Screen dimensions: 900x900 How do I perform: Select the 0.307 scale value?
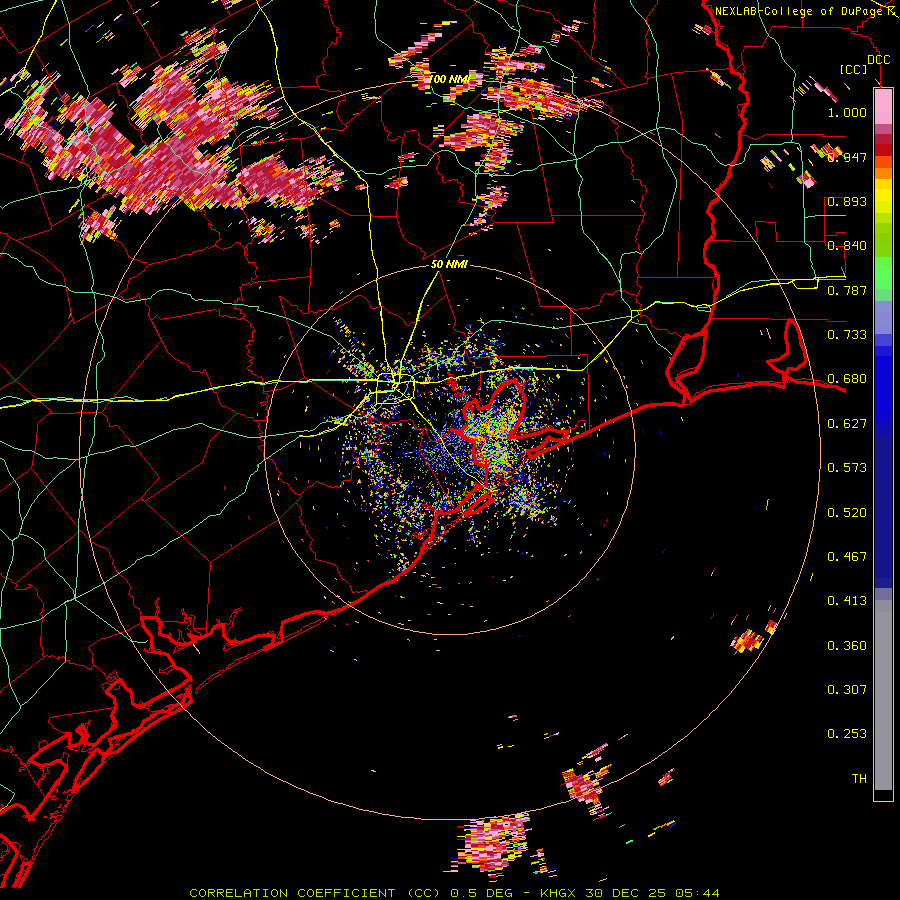click(x=847, y=690)
